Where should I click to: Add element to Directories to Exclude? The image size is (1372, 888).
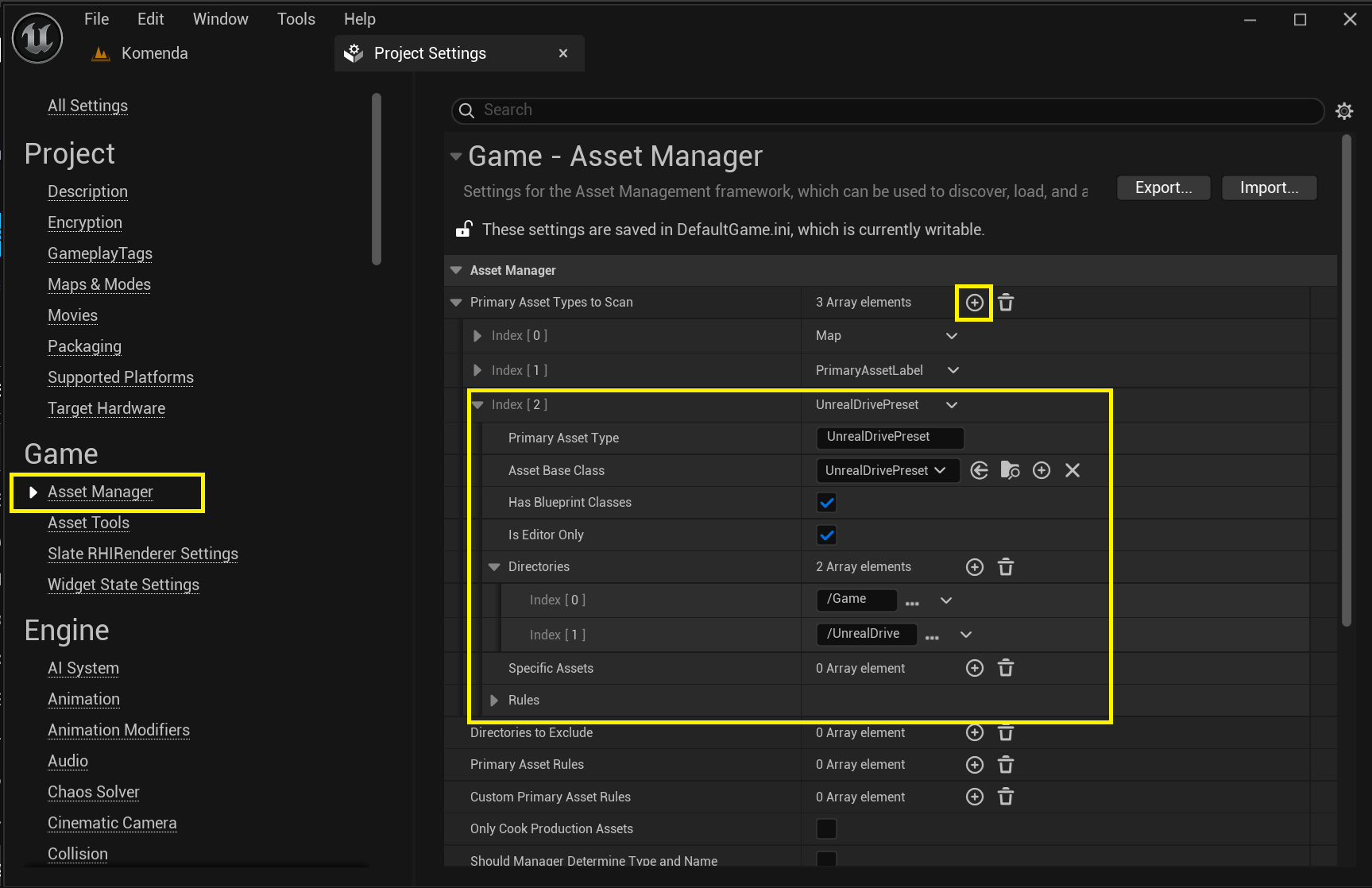pyautogui.click(x=975, y=732)
